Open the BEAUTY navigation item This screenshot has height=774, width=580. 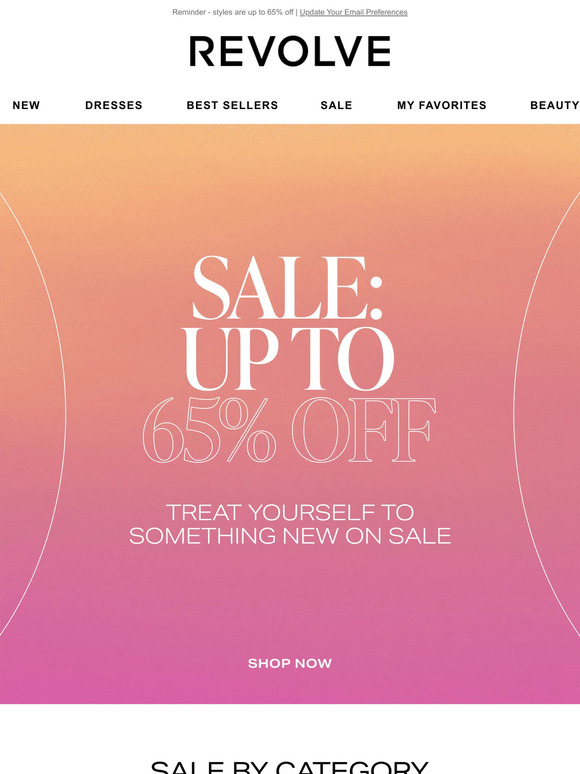point(554,105)
